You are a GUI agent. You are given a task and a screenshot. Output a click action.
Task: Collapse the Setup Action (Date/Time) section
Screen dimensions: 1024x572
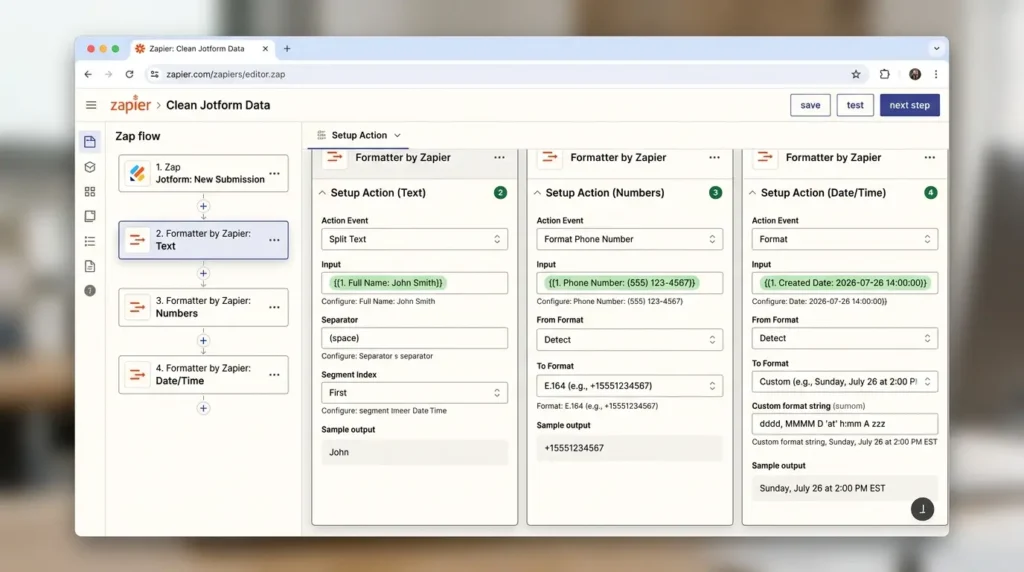(x=752, y=193)
